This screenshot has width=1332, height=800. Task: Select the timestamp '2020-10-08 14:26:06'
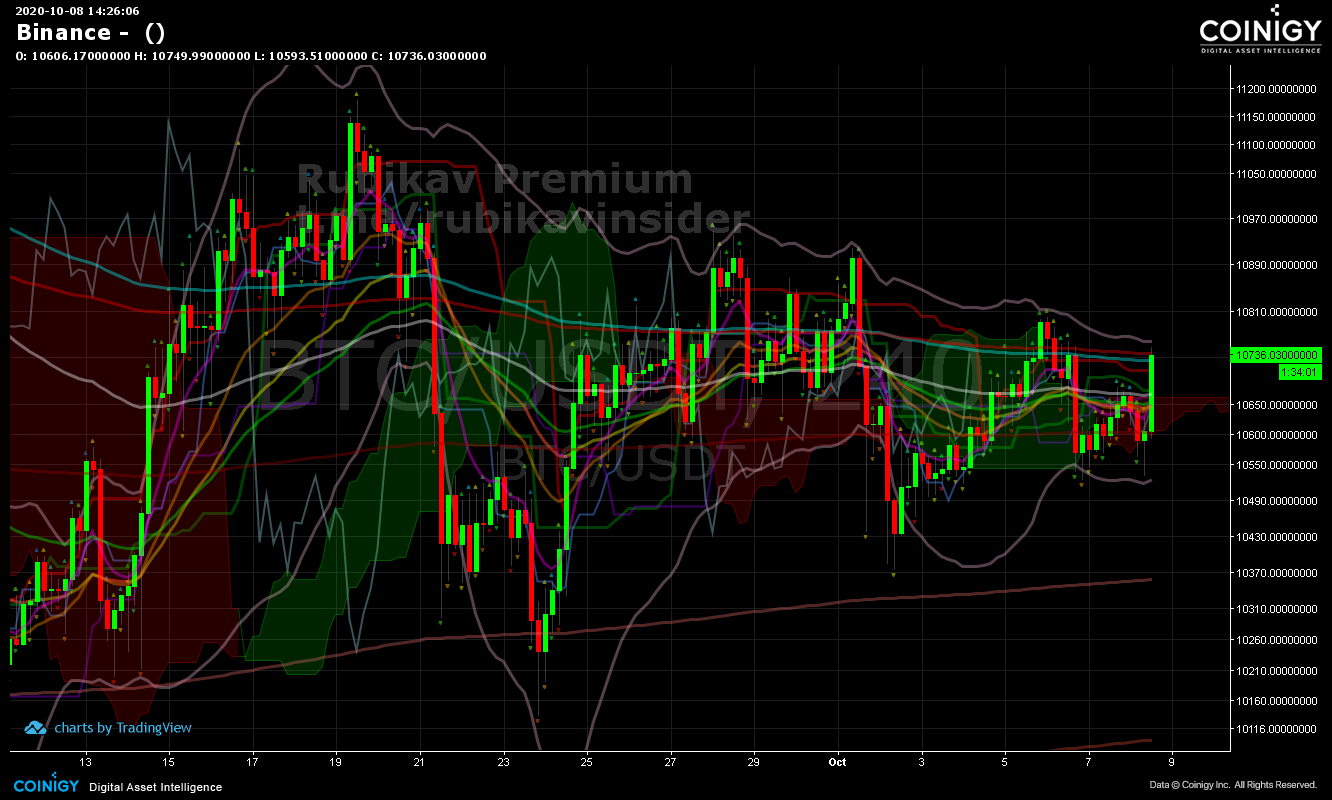[77, 11]
